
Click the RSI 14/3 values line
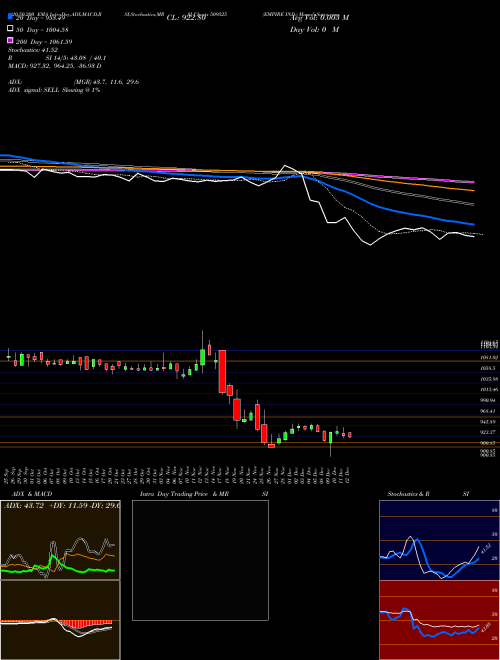click(x=57, y=58)
